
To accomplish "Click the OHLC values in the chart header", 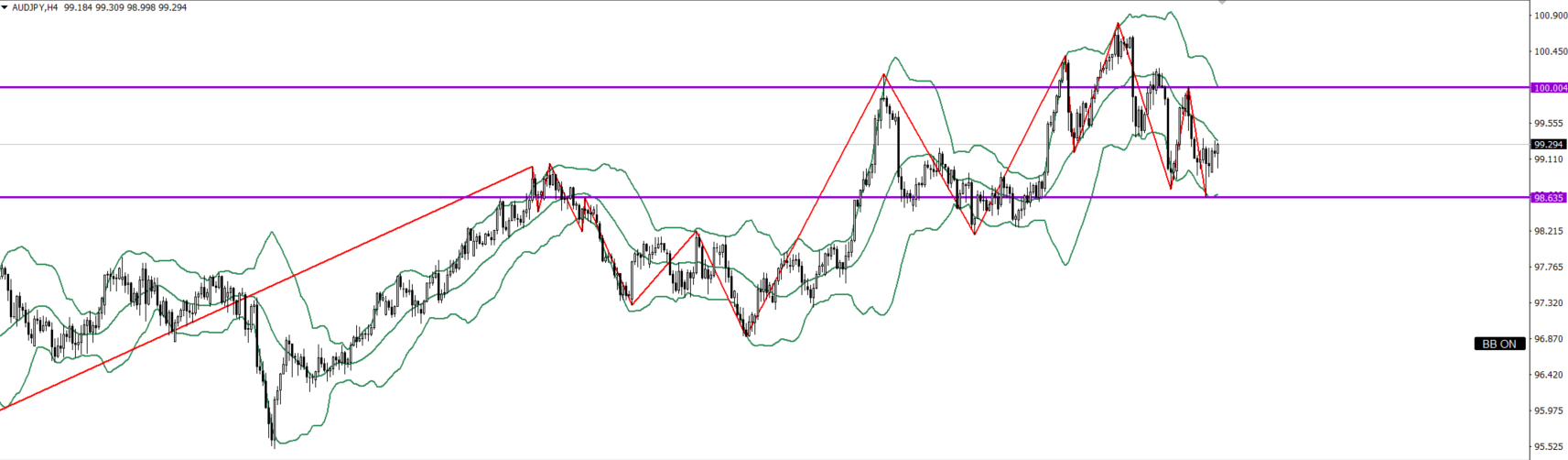I will click(125, 7).
